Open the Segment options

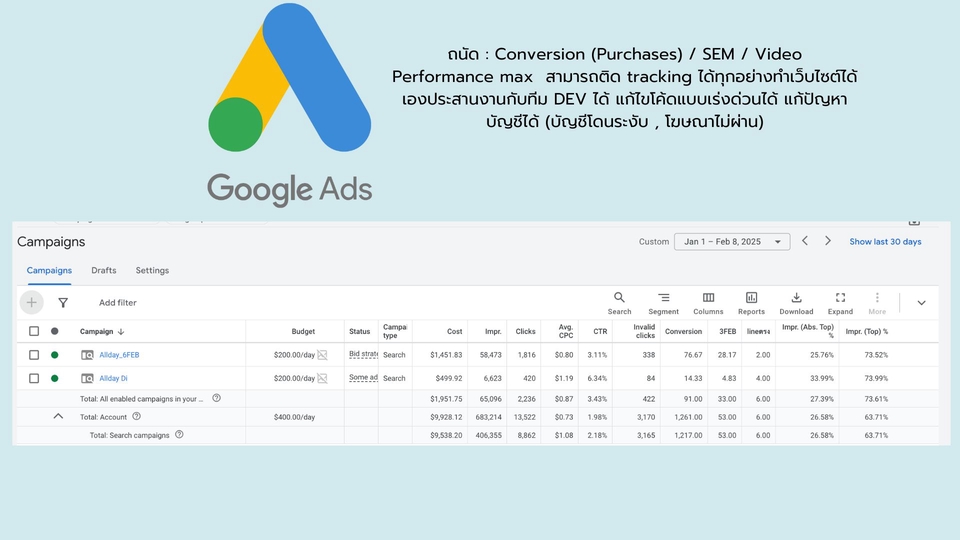663,303
